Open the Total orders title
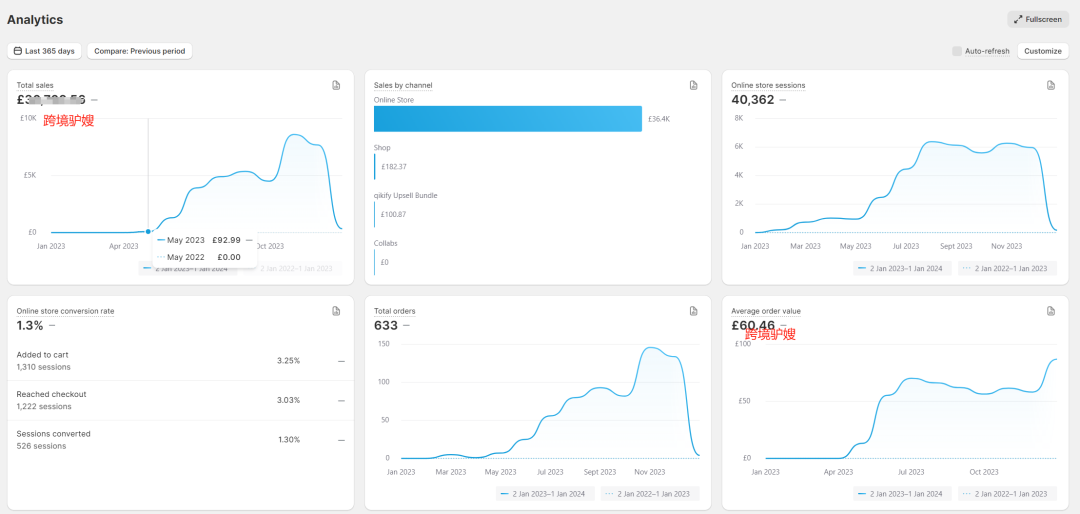Image resolution: width=1080 pixels, height=514 pixels. pos(395,311)
